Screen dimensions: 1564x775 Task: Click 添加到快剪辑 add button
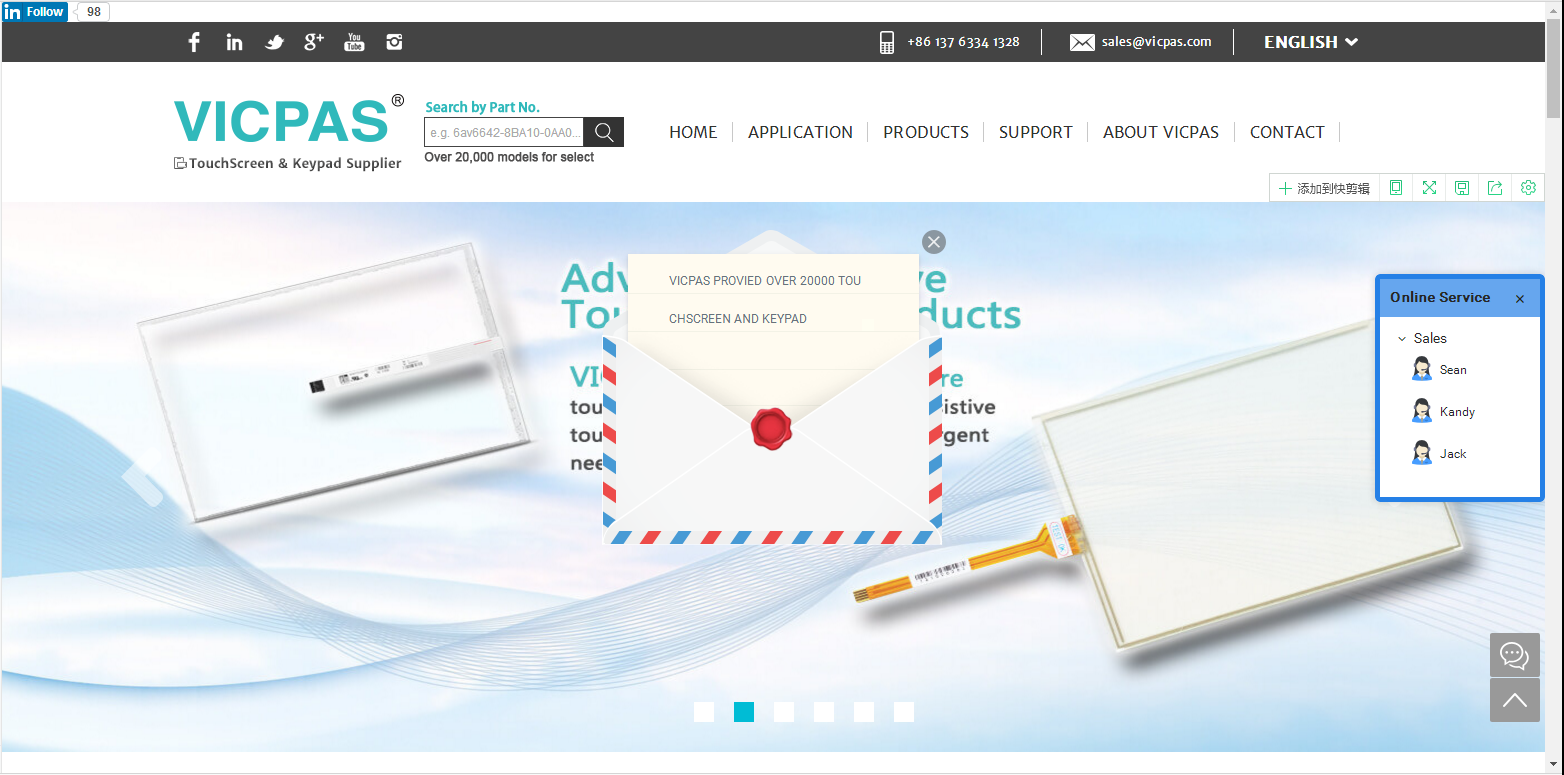pyautogui.click(x=1324, y=188)
